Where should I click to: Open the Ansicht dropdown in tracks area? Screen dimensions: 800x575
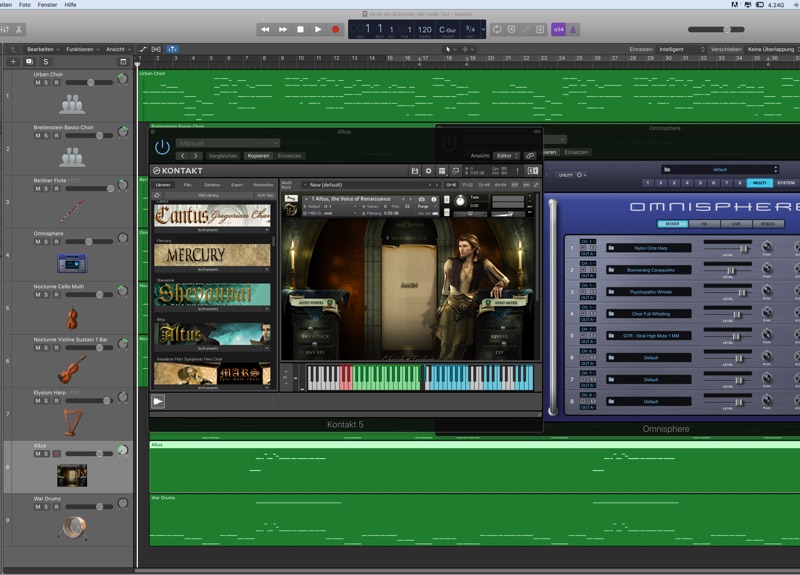(x=118, y=49)
